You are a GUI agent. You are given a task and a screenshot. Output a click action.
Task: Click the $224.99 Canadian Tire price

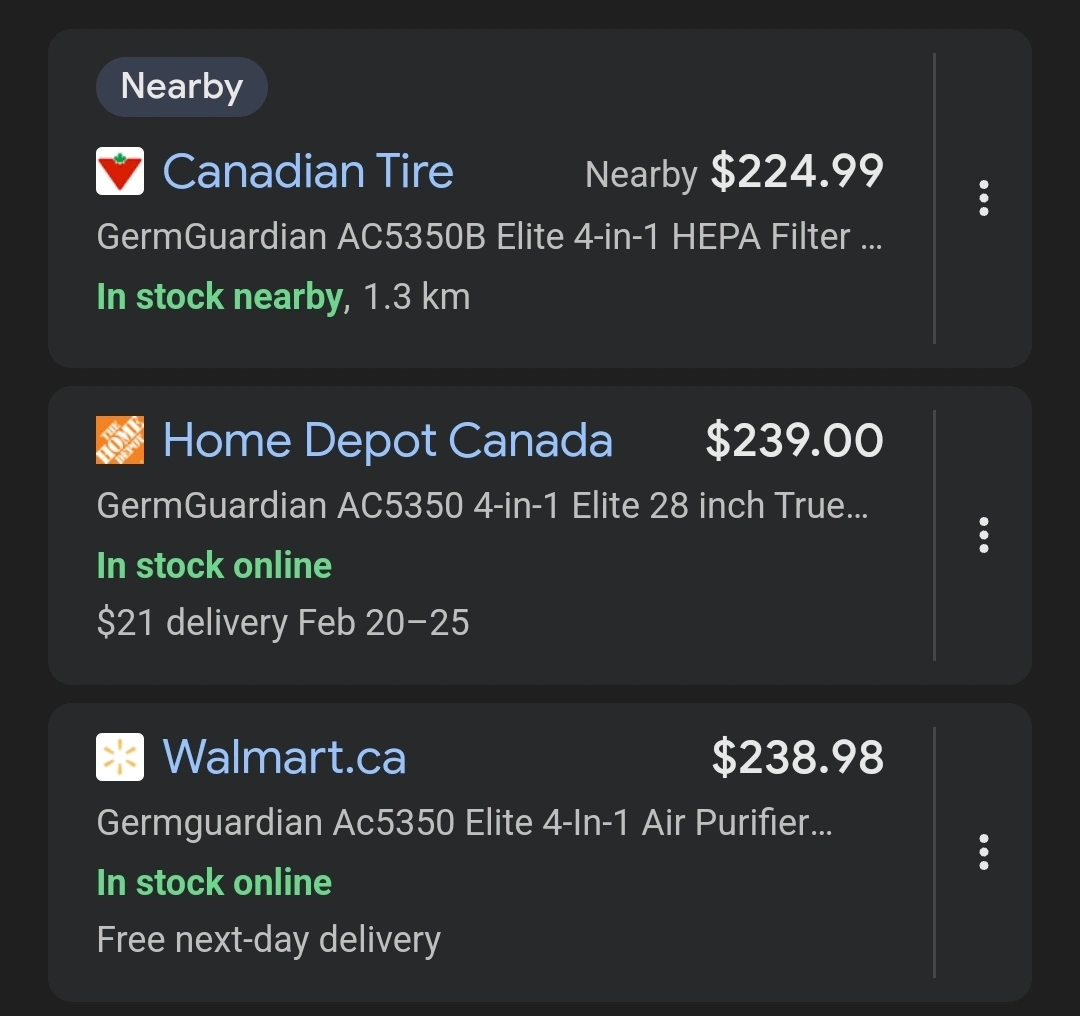pos(797,171)
